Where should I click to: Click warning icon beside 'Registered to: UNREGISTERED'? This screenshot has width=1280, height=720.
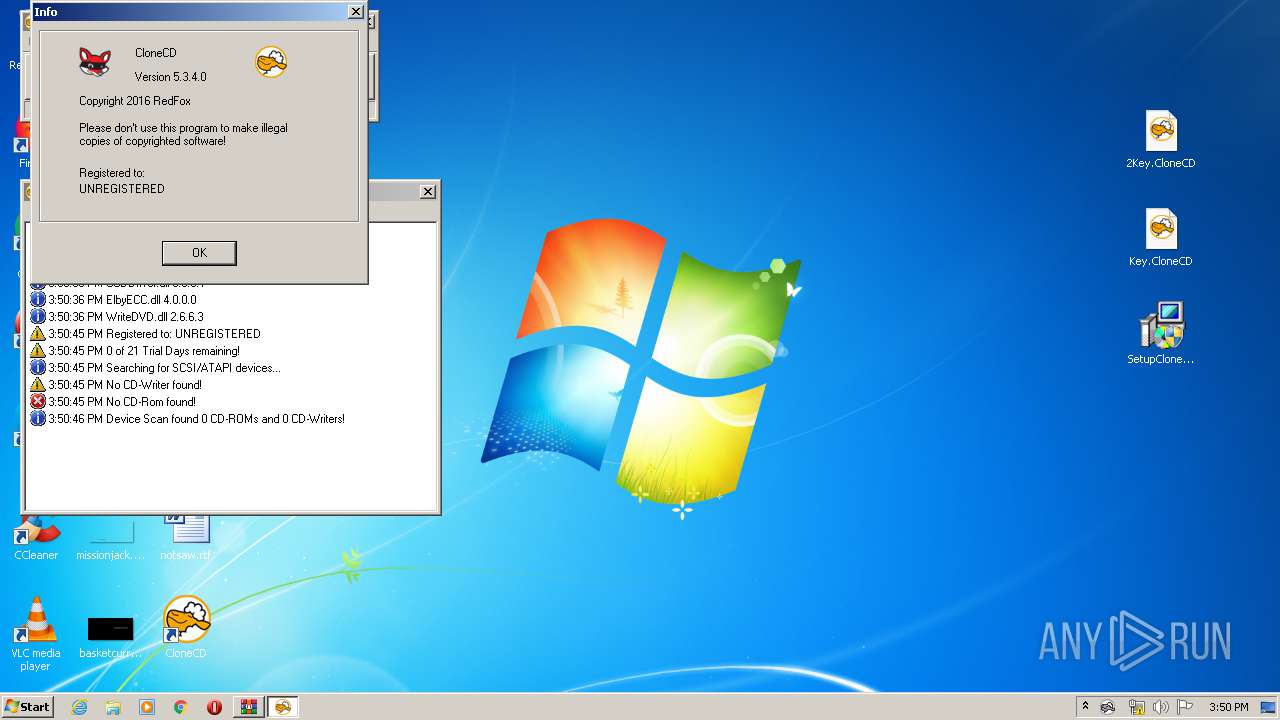pos(38,334)
